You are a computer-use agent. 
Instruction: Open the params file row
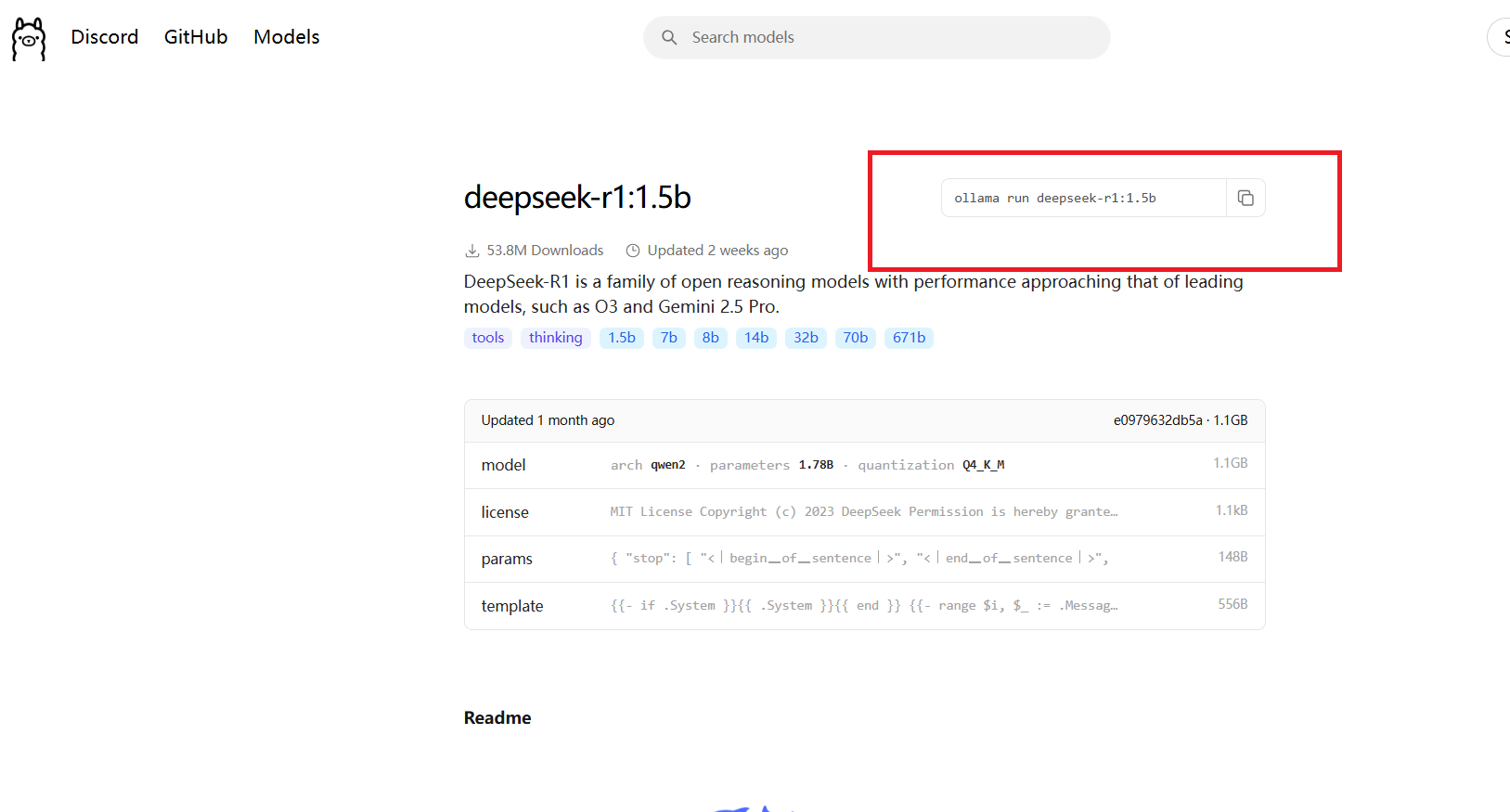click(865, 559)
